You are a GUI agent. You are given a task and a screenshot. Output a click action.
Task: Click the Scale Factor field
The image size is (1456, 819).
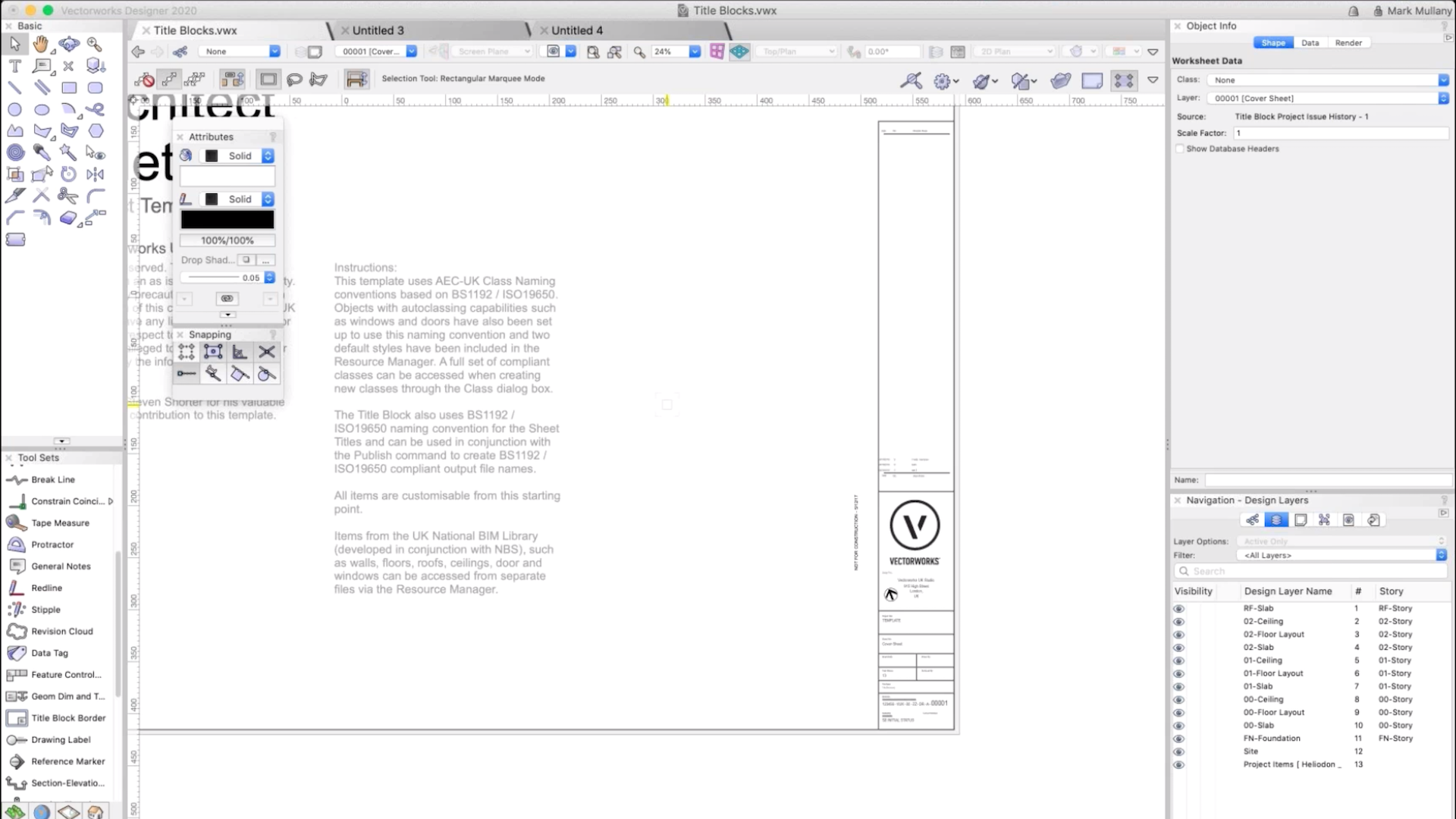tap(1341, 133)
